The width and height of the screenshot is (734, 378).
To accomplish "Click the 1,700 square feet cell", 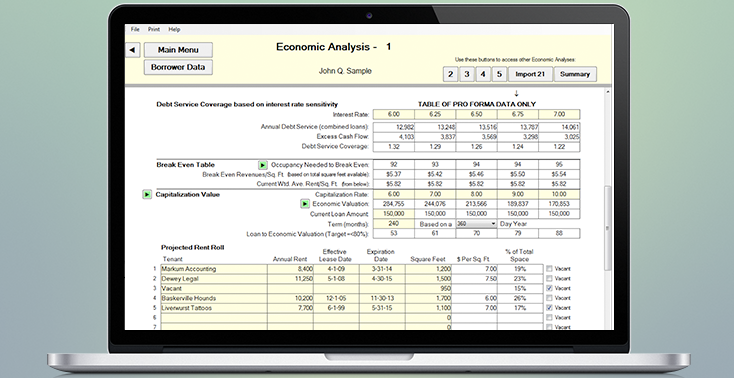I will (x=428, y=298).
